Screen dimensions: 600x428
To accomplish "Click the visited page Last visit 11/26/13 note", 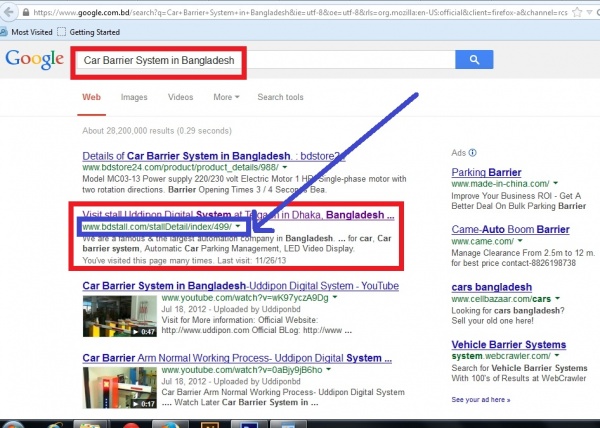I will click(x=184, y=260).
